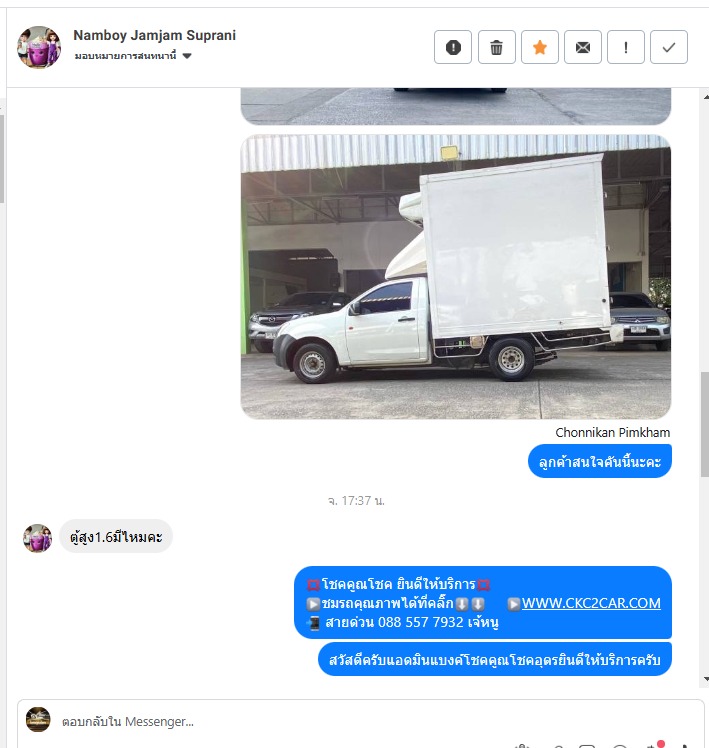This screenshot has width=709, height=748.
Task: Toggle the orange star follow-up marker
Action: [540, 47]
